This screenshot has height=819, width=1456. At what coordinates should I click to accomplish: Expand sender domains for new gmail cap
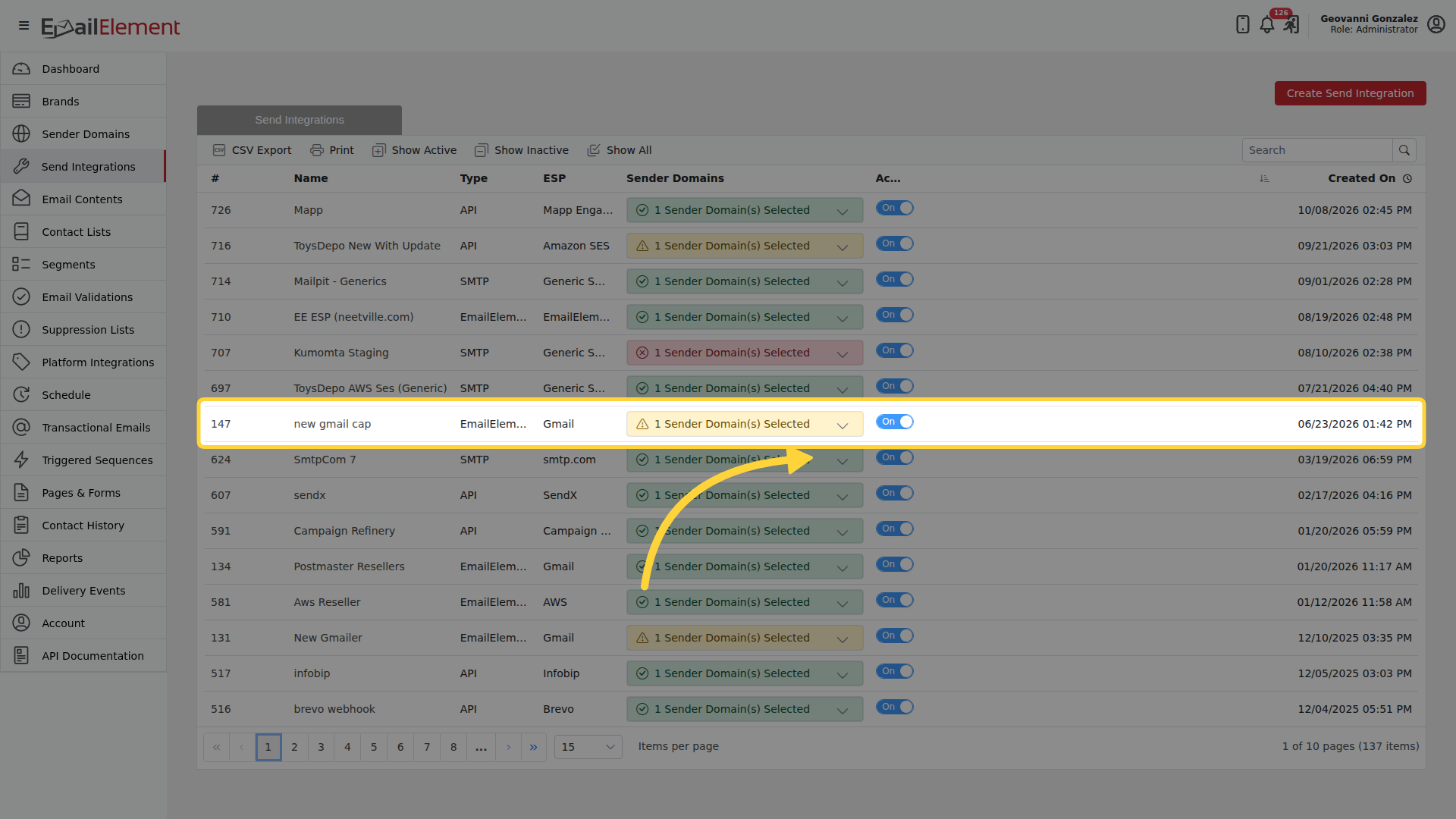(745, 424)
